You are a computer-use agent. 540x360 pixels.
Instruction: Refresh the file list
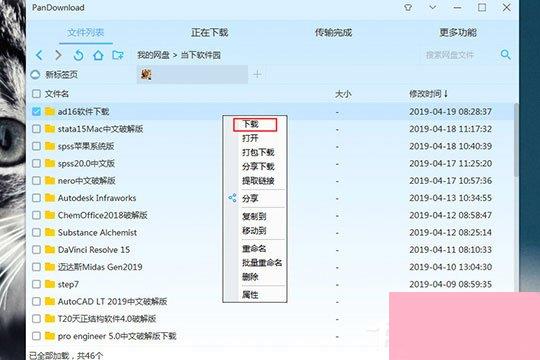(x=79, y=55)
